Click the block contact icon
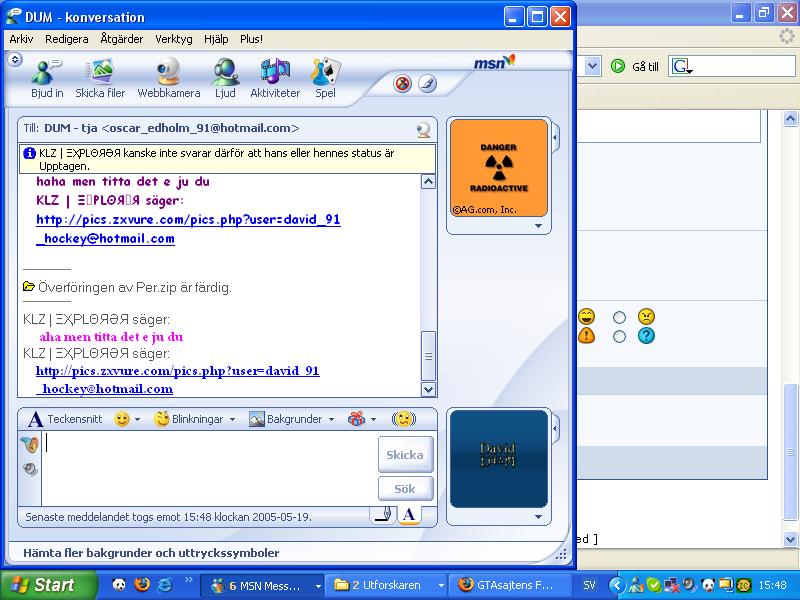This screenshot has width=800, height=600. coord(403,84)
